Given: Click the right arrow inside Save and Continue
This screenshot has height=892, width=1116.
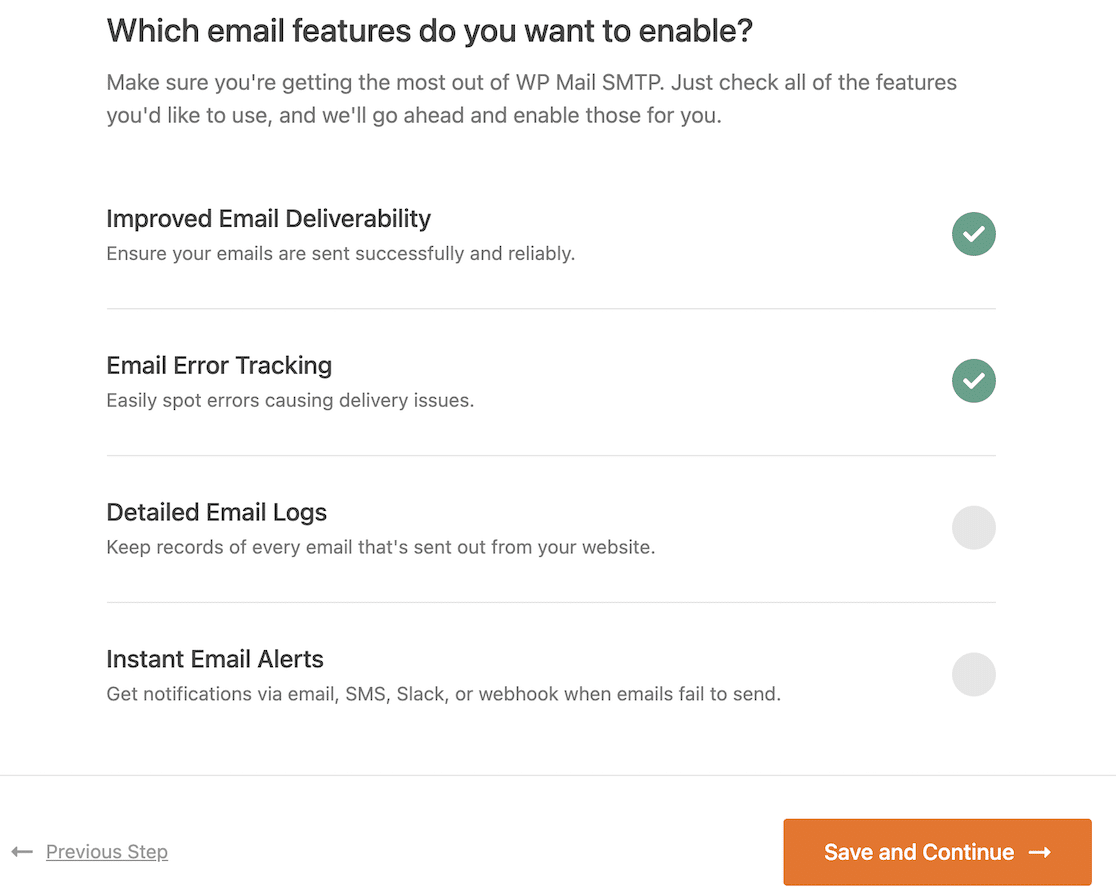Looking at the screenshot, I should pos(1040,852).
